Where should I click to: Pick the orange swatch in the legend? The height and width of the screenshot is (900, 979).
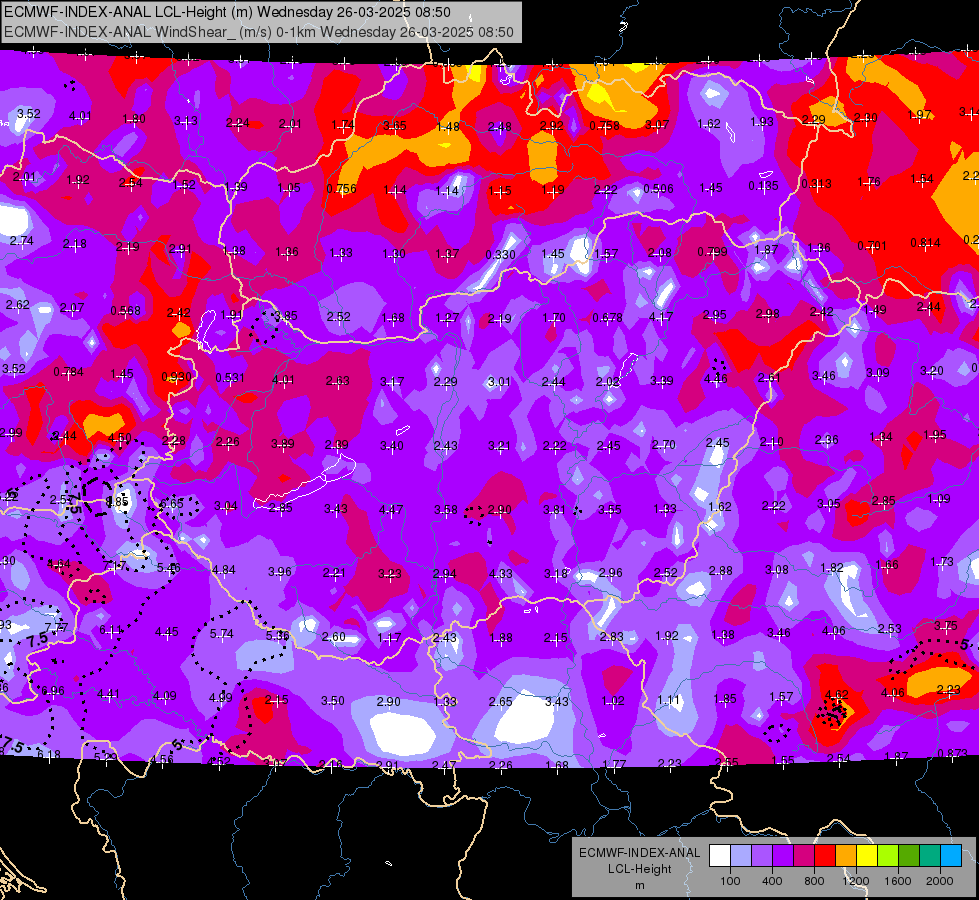[x=846, y=856]
